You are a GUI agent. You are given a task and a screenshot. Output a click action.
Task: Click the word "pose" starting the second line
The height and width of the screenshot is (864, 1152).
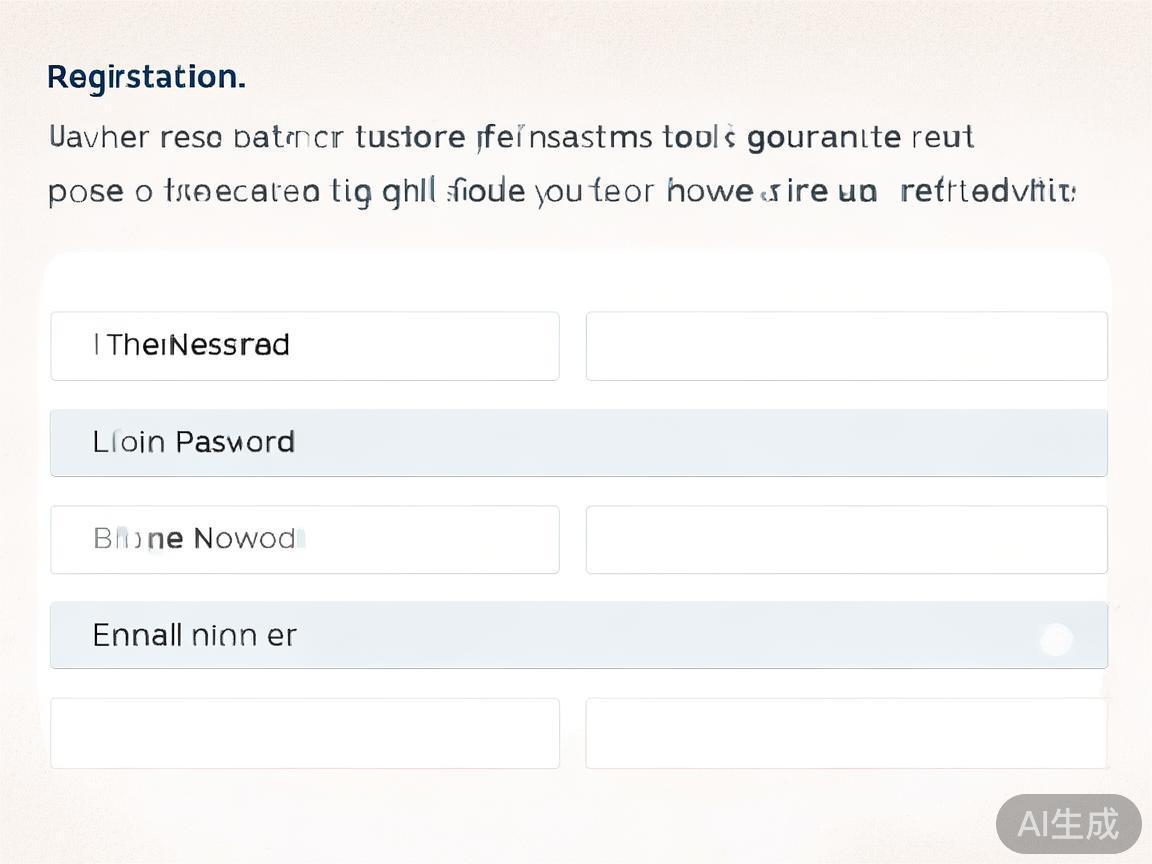point(86,191)
